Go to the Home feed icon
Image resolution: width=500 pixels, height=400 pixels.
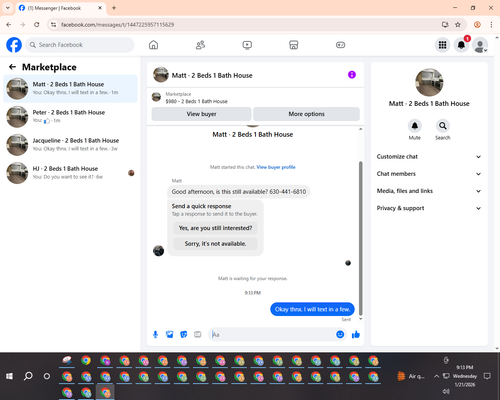coord(153,45)
